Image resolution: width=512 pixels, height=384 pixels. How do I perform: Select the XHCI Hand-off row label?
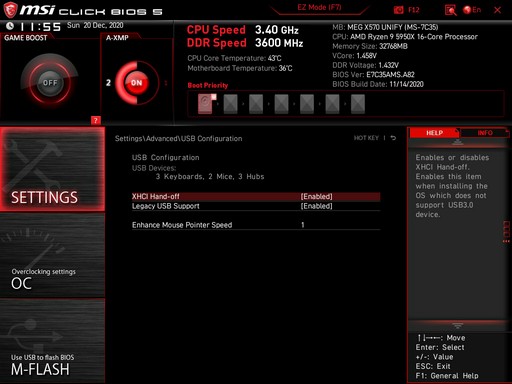pyautogui.click(x=156, y=196)
